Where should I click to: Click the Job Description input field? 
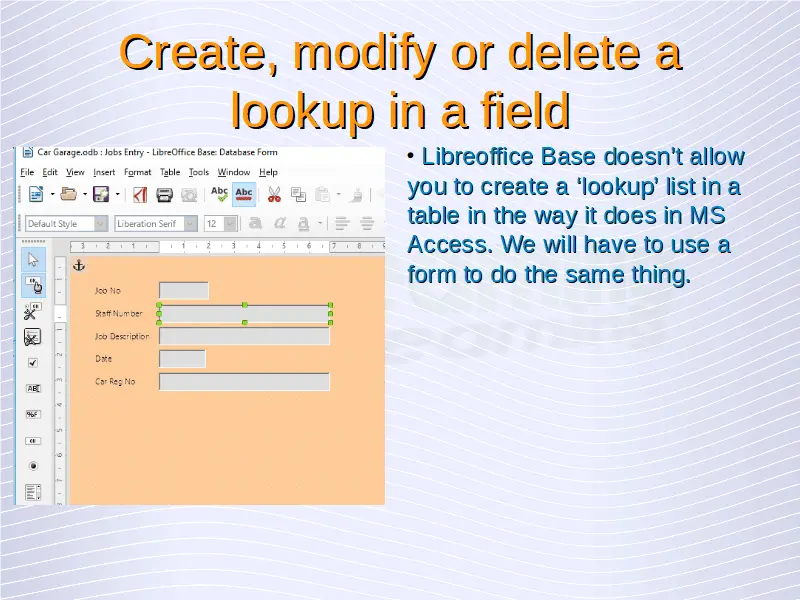click(x=244, y=336)
